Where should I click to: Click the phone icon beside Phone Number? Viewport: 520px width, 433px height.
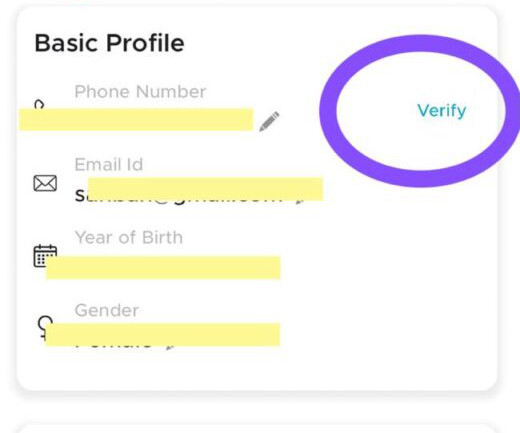coord(39,105)
